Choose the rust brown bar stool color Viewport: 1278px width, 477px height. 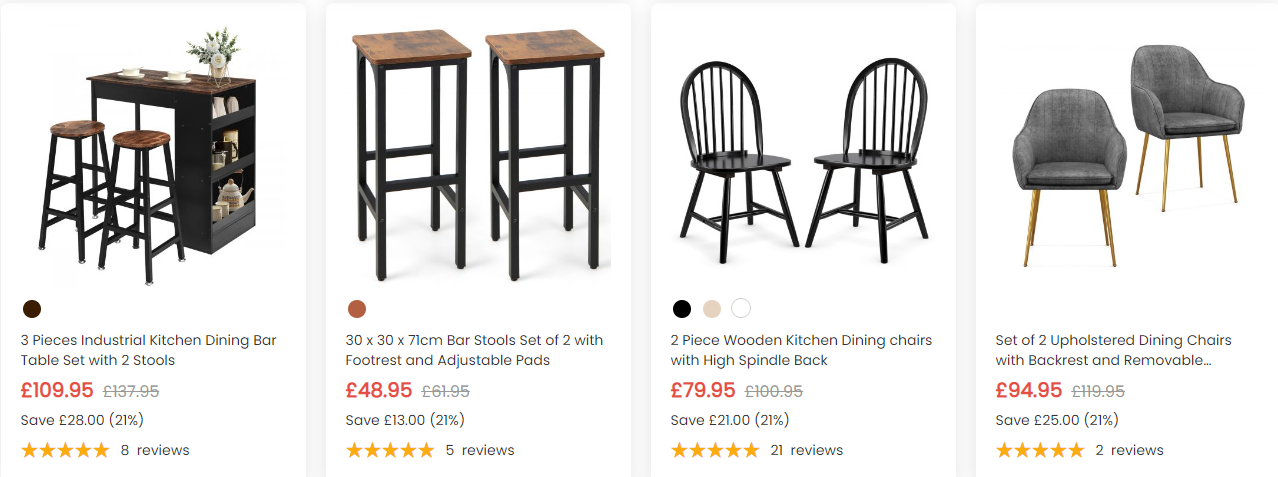(x=357, y=308)
